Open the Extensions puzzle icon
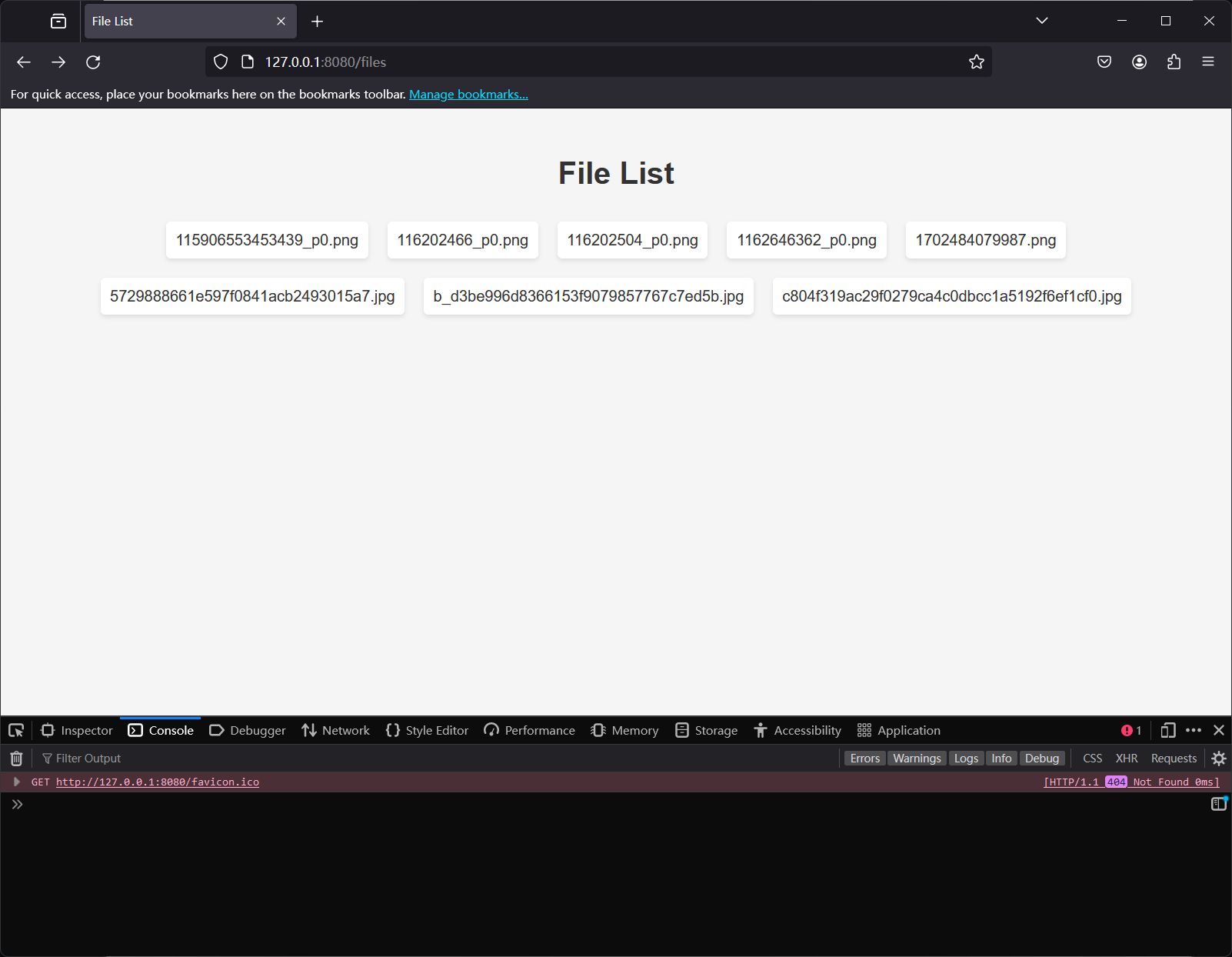This screenshot has height=957, width=1232. click(x=1174, y=62)
